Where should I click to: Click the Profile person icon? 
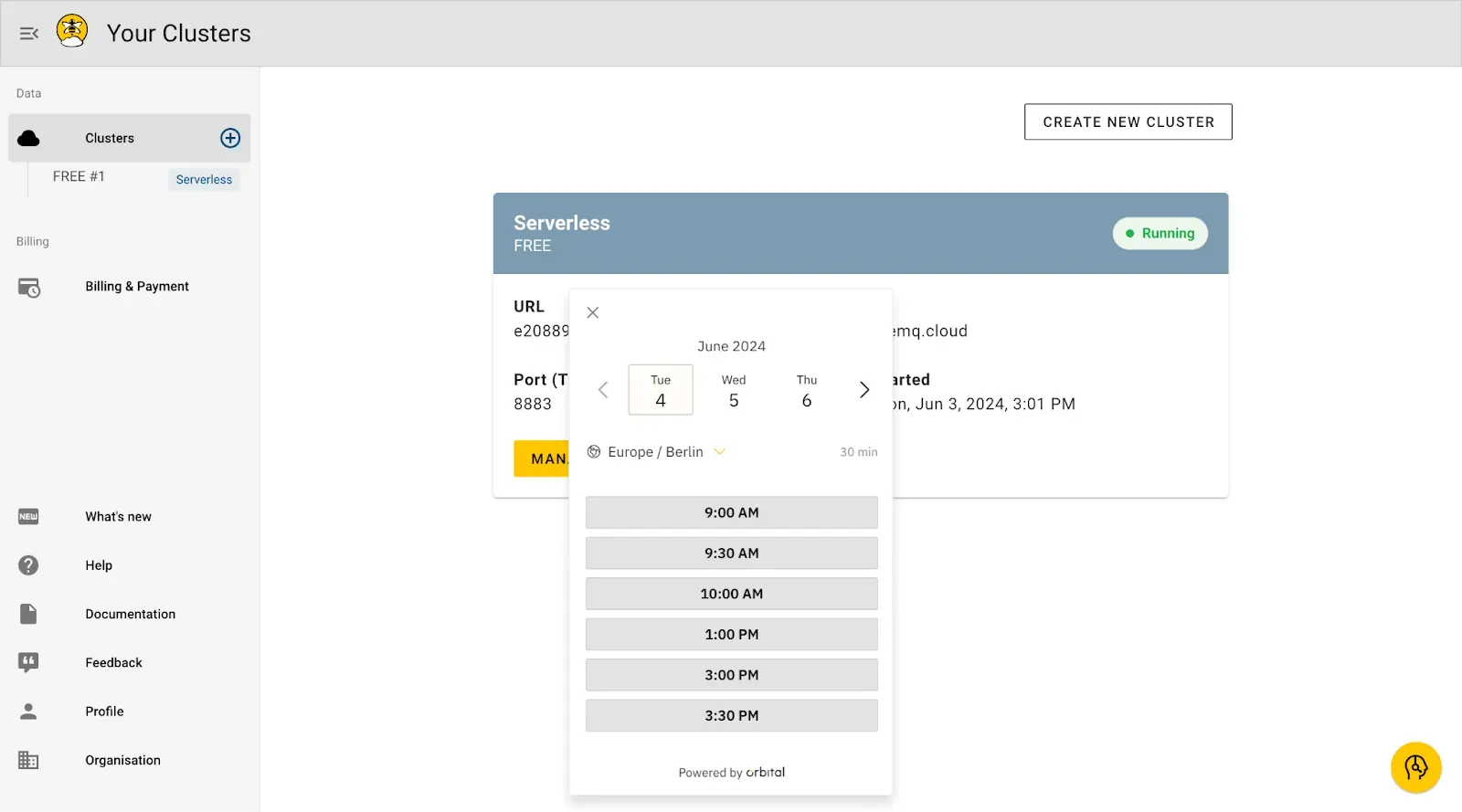pos(28,712)
